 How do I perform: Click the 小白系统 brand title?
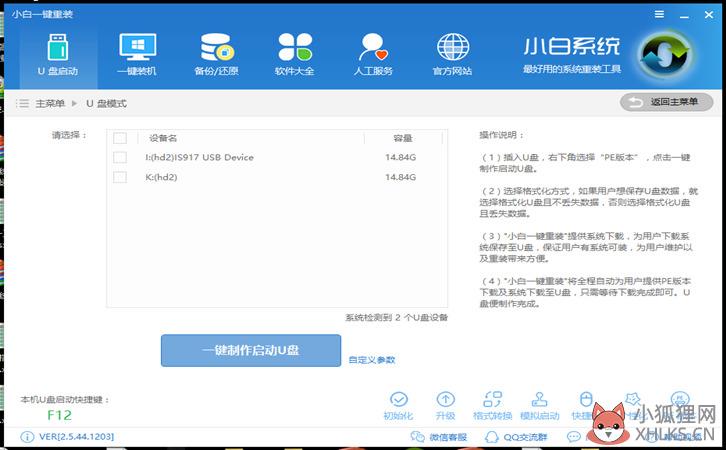coord(572,46)
